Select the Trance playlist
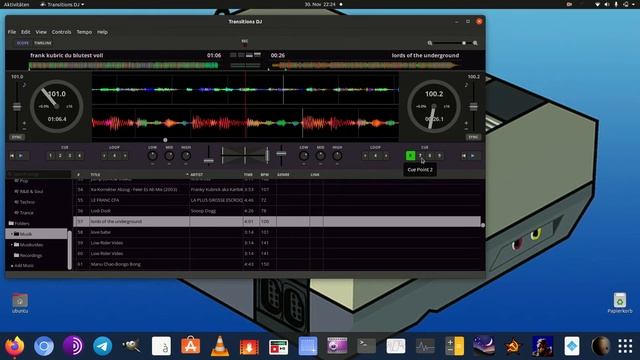This screenshot has width=640, height=360. [x=27, y=213]
